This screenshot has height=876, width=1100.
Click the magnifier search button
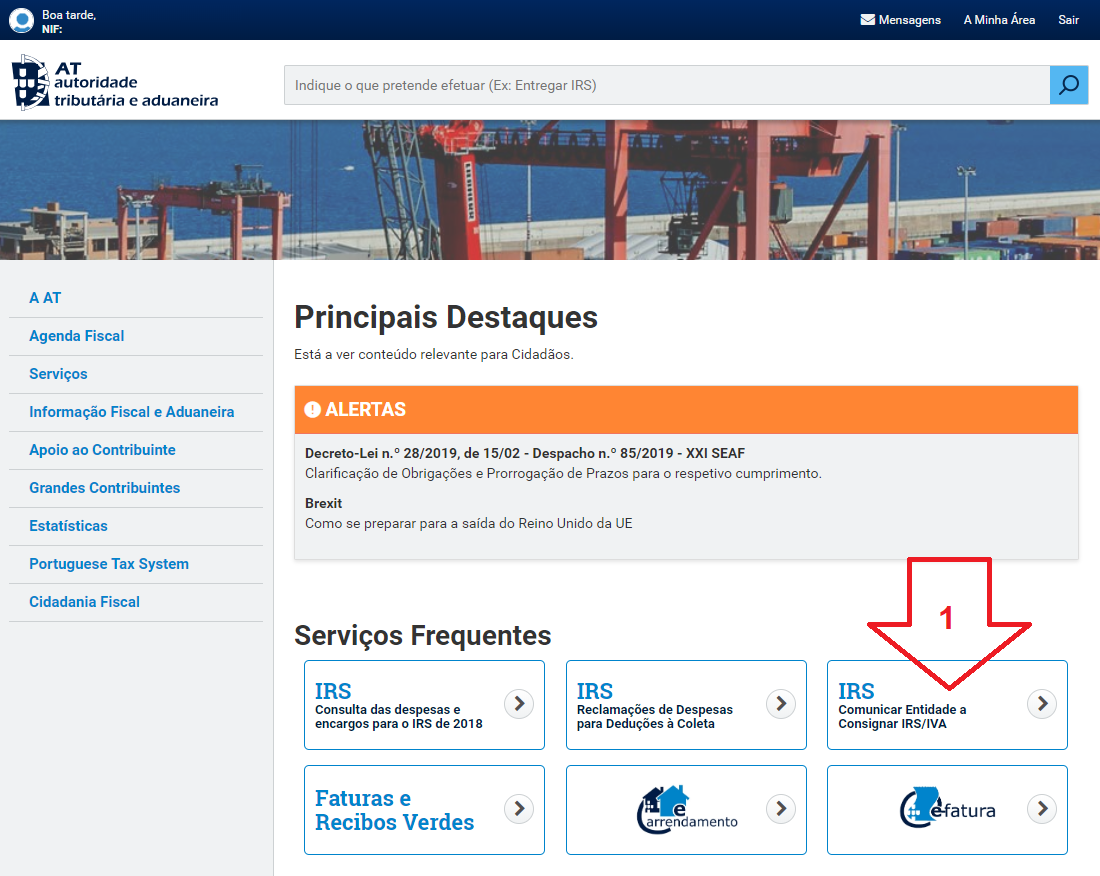coord(1068,85)
